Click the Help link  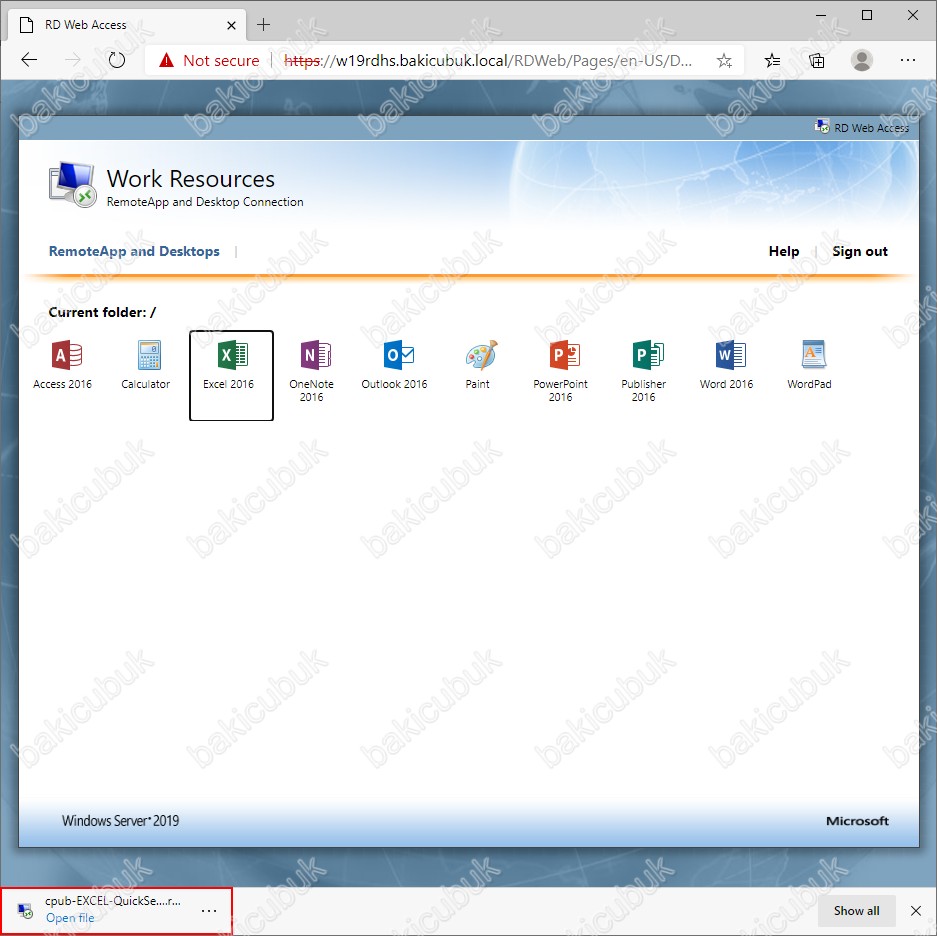point(784,251)
